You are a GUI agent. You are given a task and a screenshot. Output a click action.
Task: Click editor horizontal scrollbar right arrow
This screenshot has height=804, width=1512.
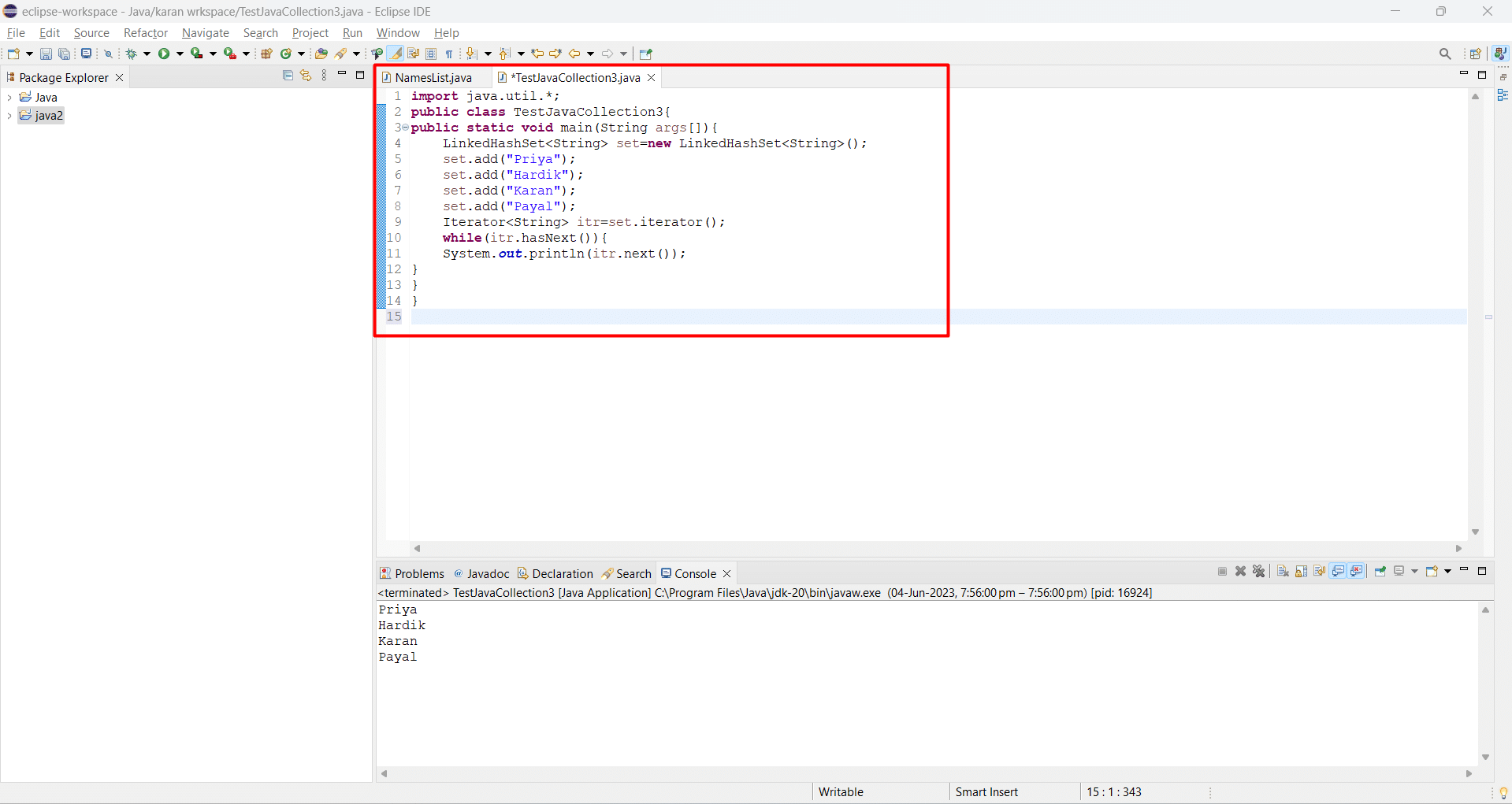coord(1458,548)
